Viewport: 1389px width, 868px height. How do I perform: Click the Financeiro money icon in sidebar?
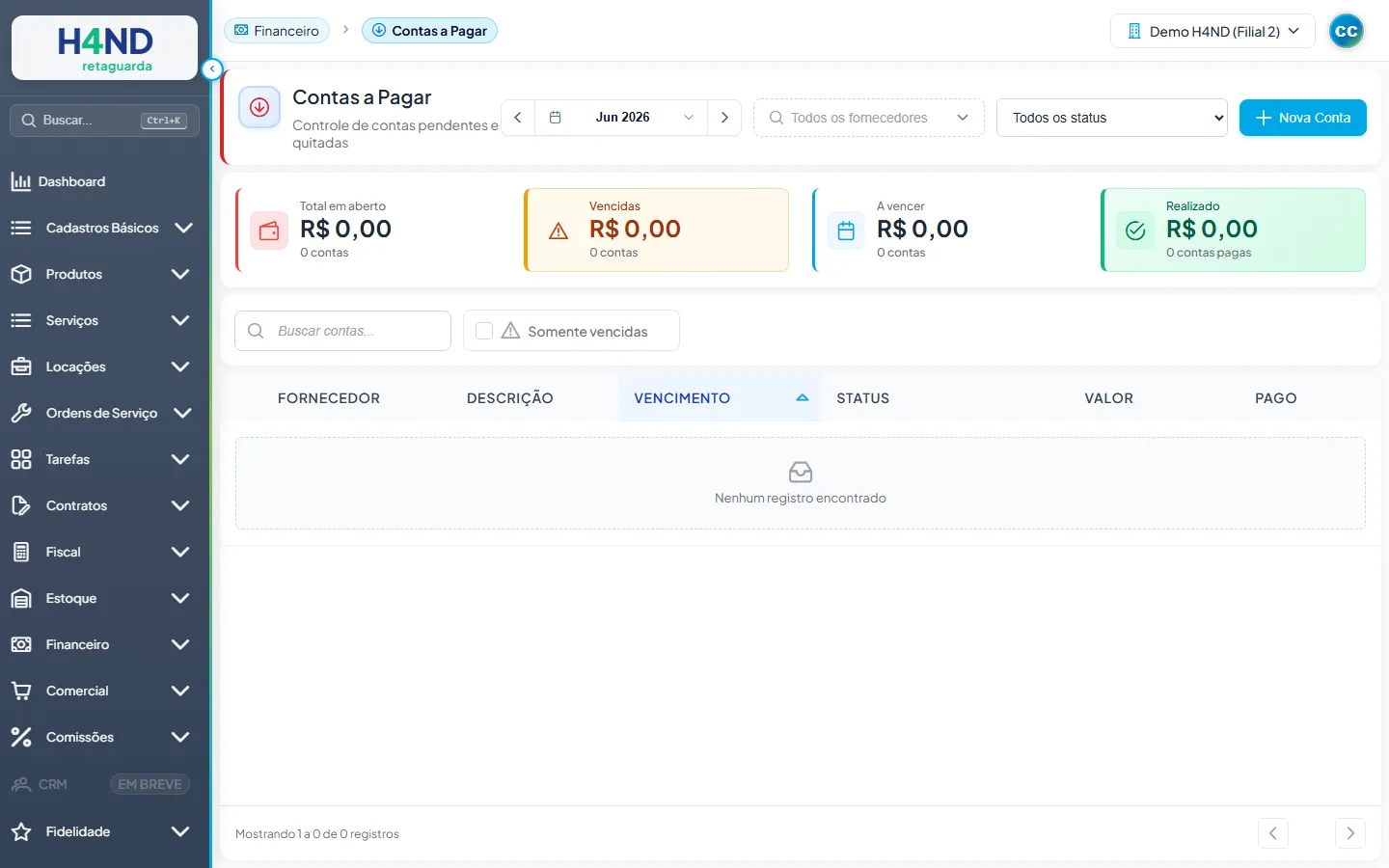pos(20,644)
